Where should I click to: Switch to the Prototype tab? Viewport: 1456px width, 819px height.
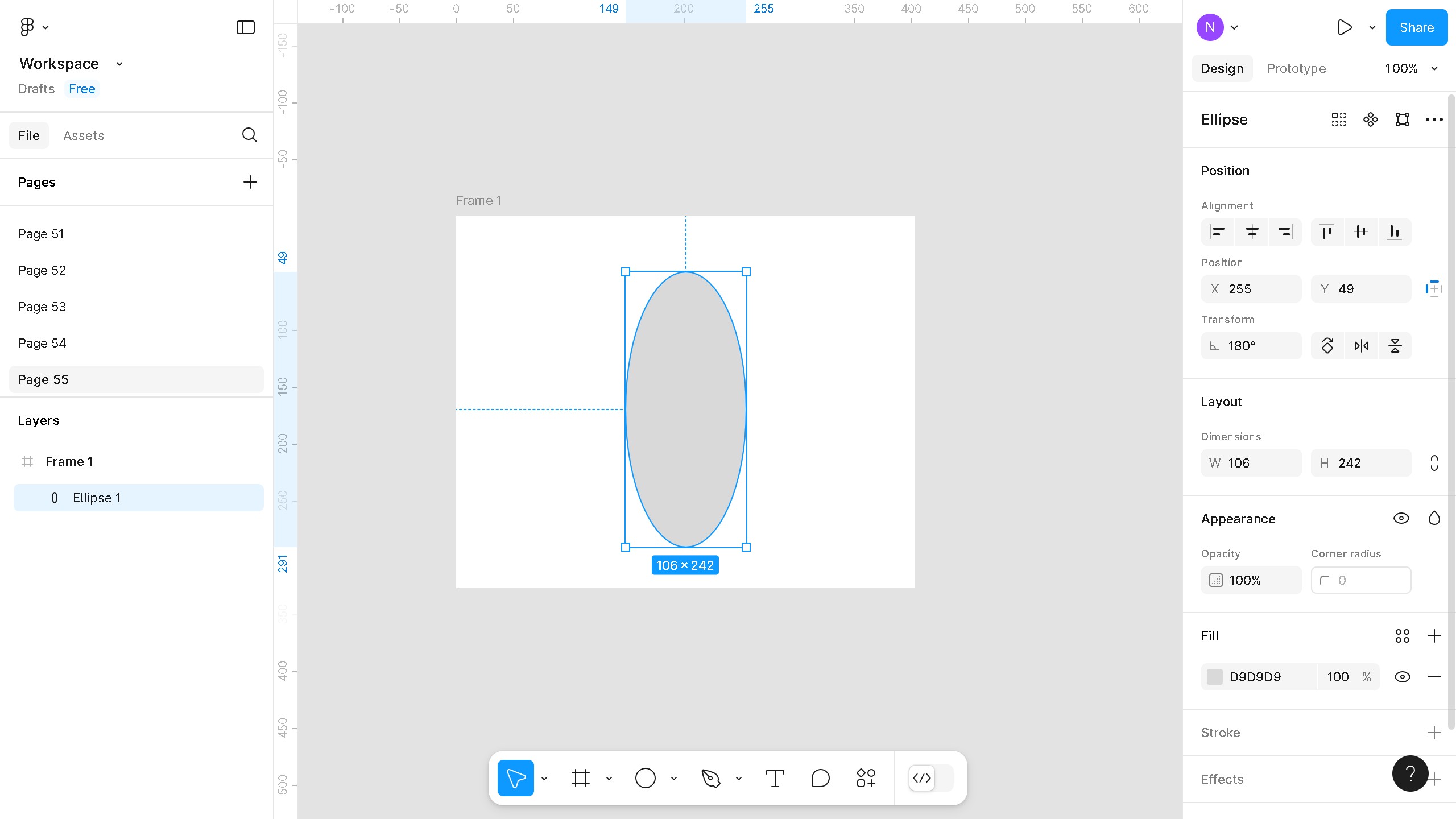[1296, 68]
